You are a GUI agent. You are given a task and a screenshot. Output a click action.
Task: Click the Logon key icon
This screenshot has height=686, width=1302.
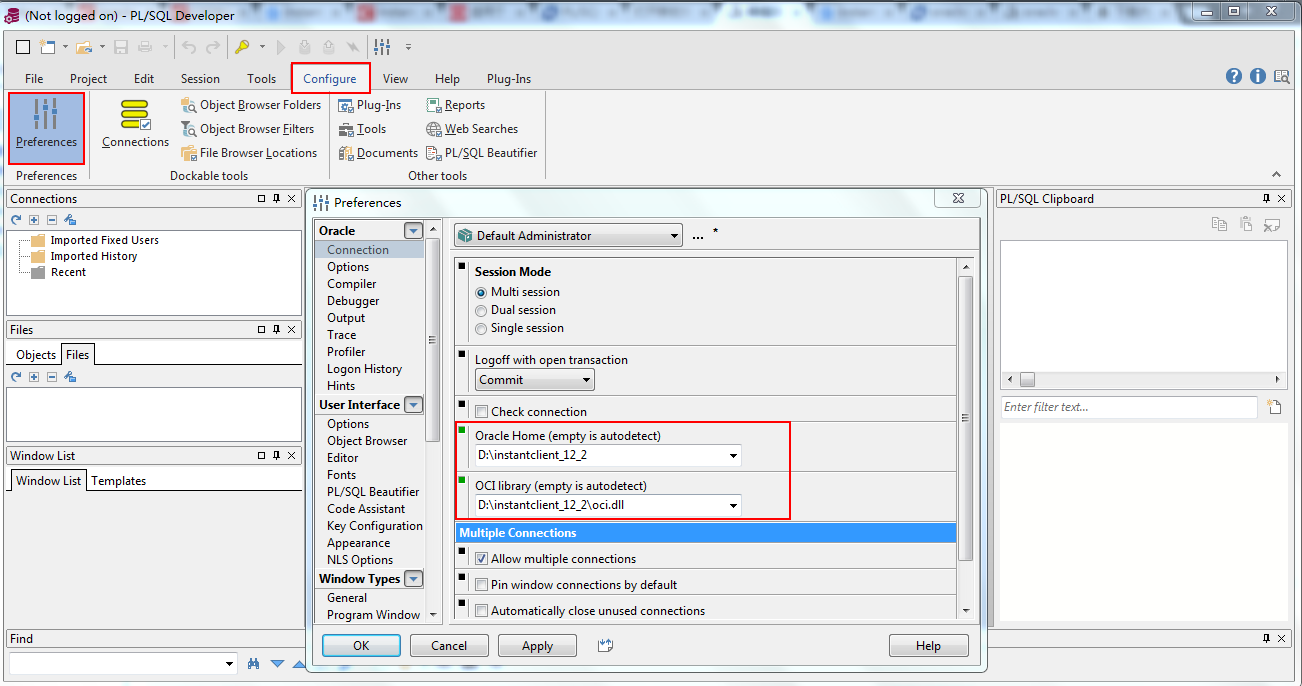point(242,47)
